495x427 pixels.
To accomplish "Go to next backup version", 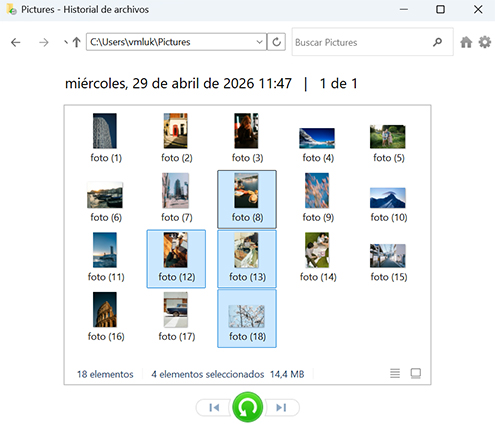I will (281, 407).
